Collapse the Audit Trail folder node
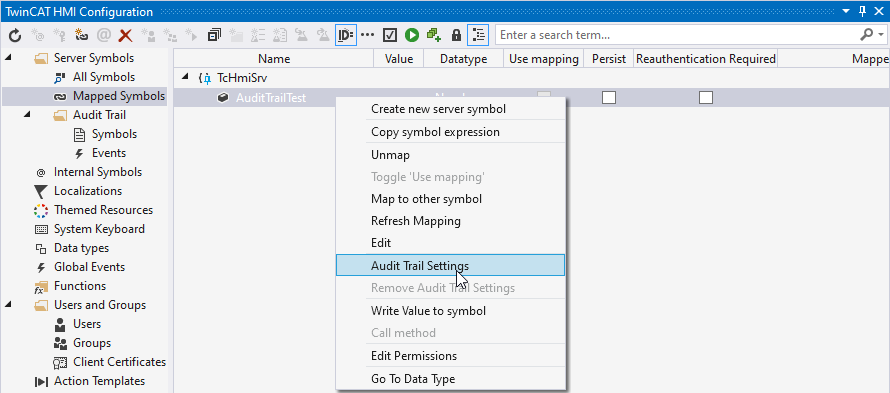The image size is (890, 393). (27, 115)
